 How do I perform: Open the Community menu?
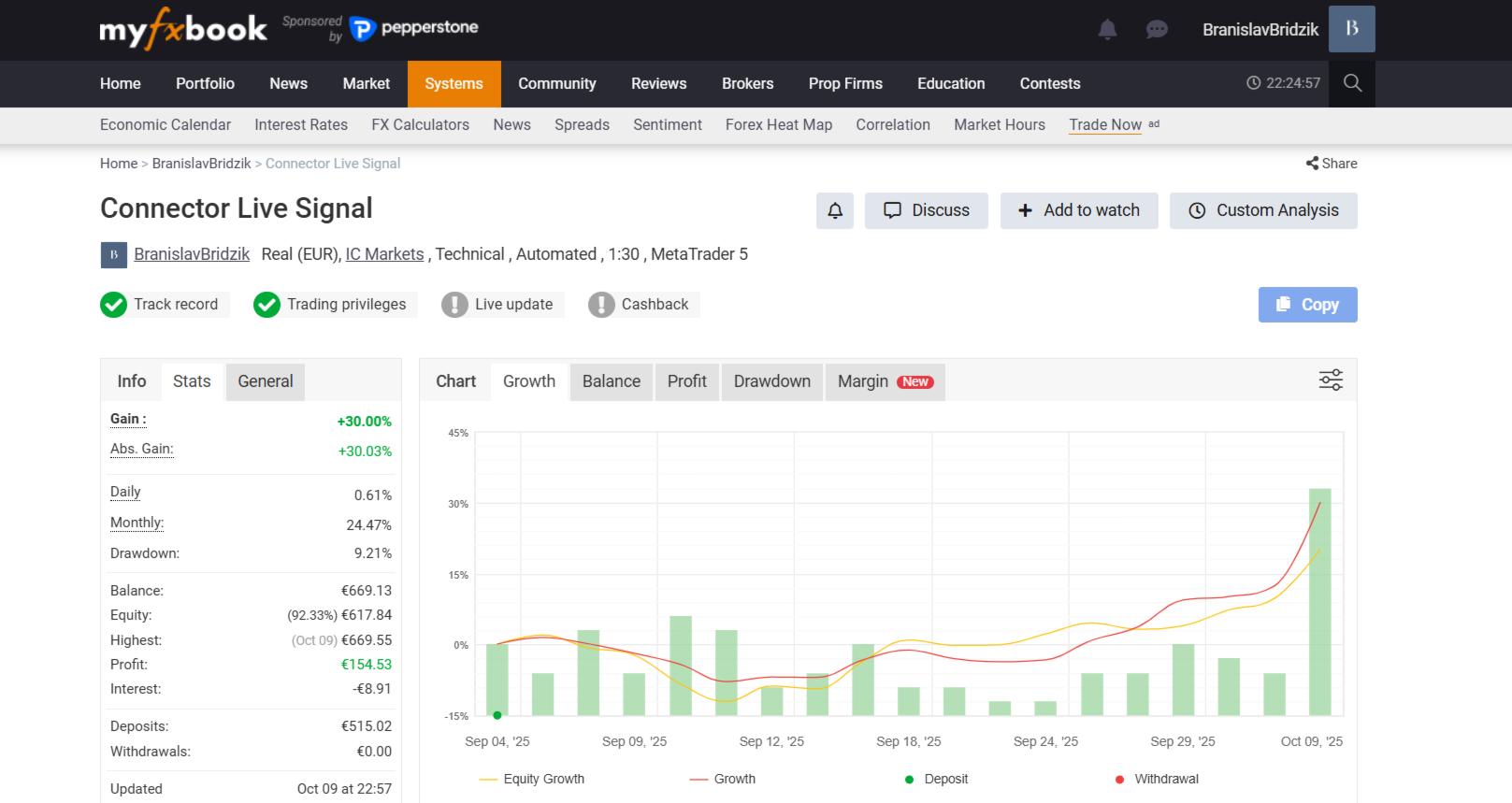557,84
